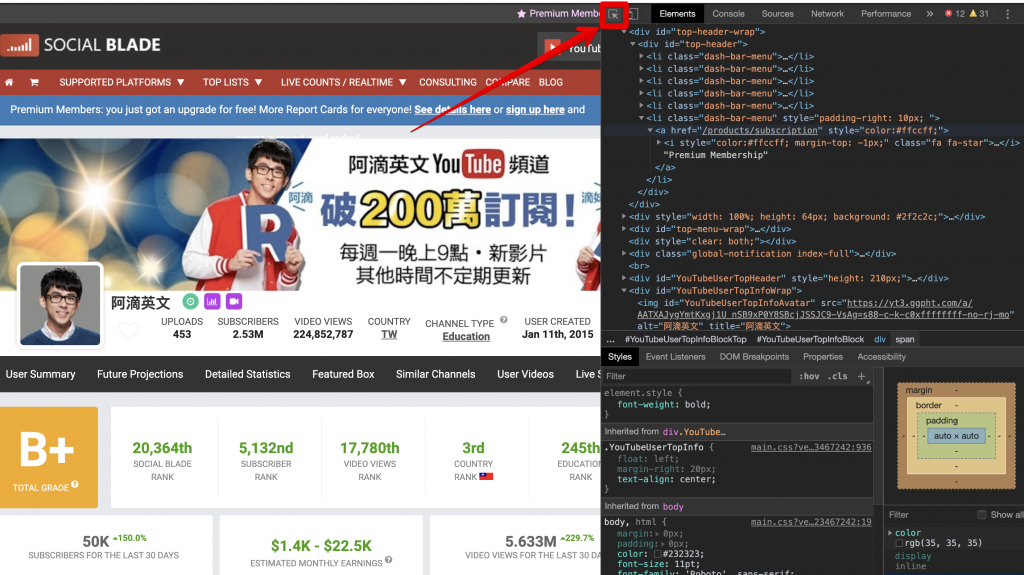Select #YouTubeUserTopInfoBlockTop breadcrumb
1024x575 pixels.
pos(685,340)
